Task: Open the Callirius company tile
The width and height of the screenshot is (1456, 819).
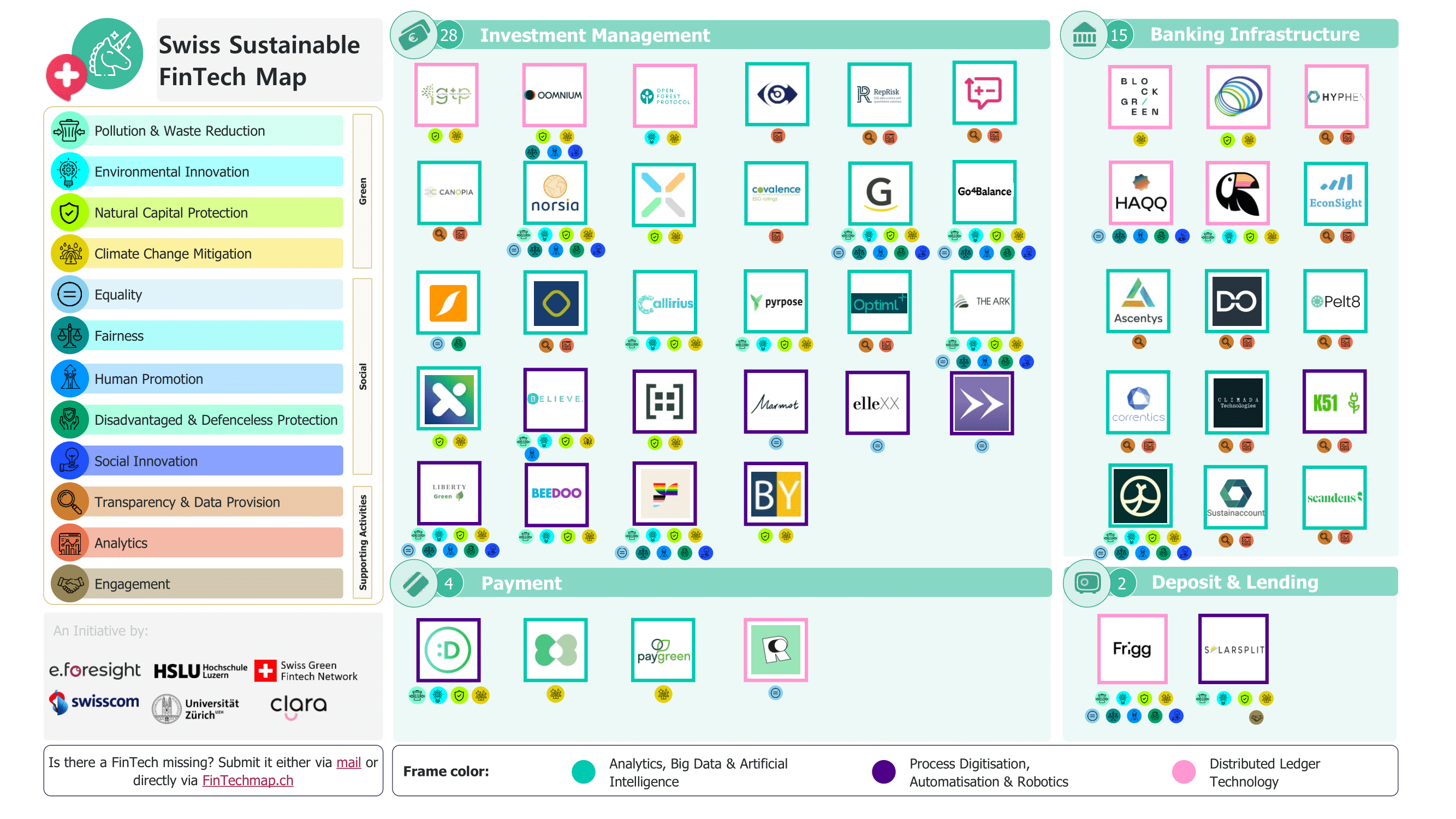Action: click(x=664, y=302)
